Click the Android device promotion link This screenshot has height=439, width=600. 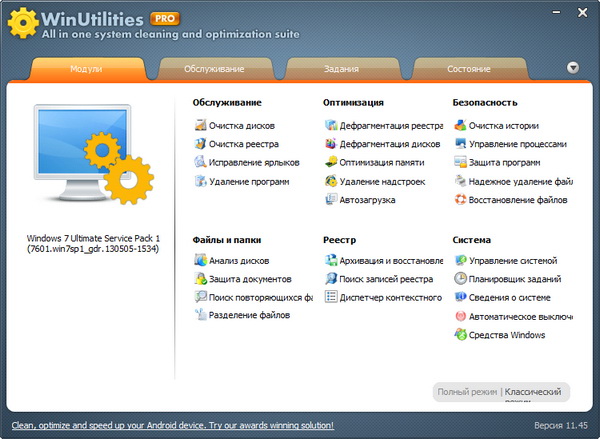(x=172, y=425)
